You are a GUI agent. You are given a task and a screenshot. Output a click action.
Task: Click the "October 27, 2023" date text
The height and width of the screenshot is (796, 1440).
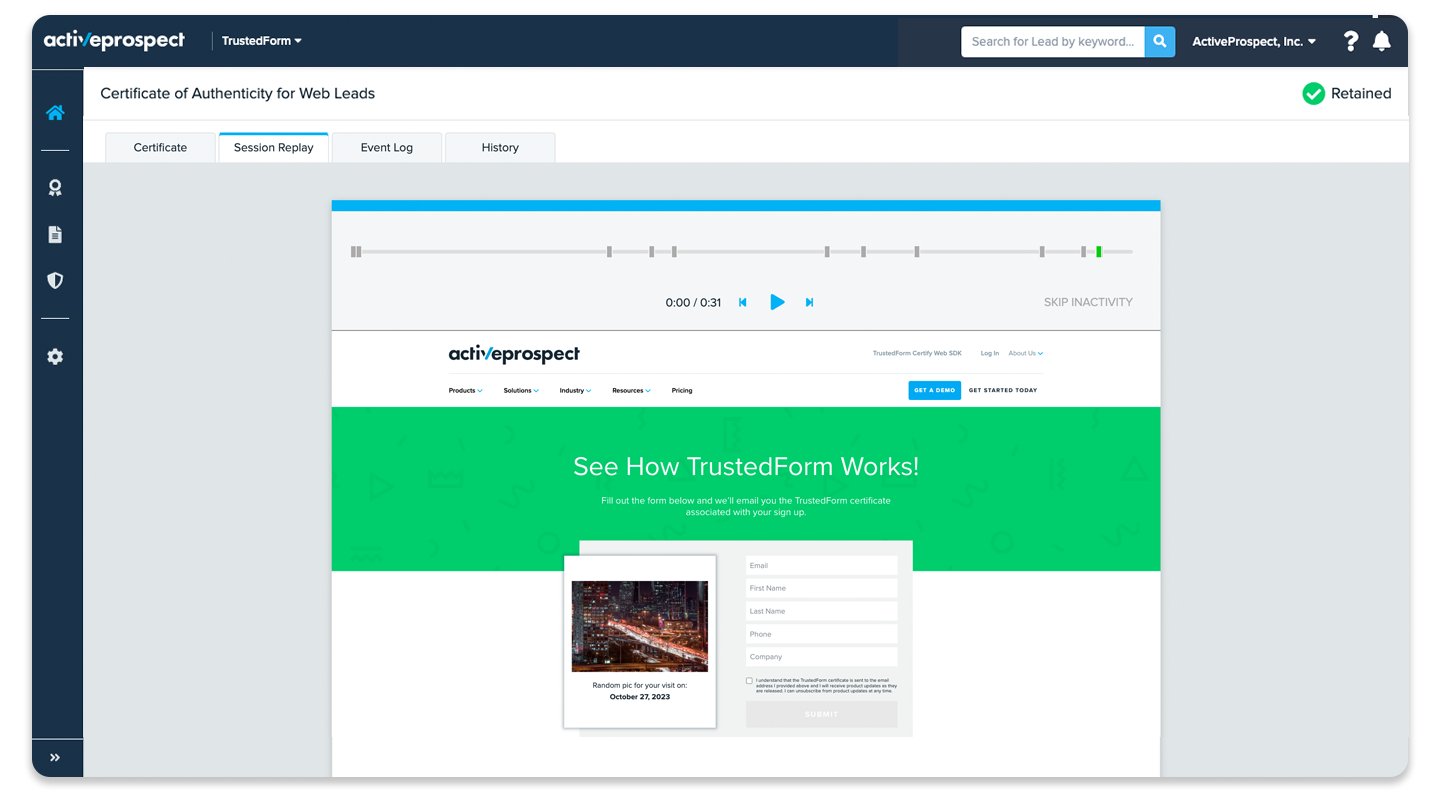click(x=640, y=697)
